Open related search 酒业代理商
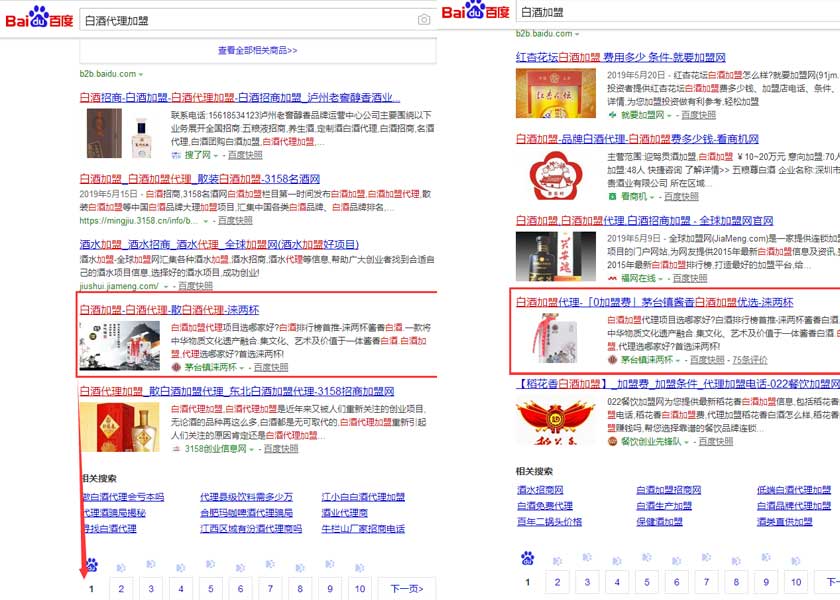840x600 pixels. tap(345, 513)
